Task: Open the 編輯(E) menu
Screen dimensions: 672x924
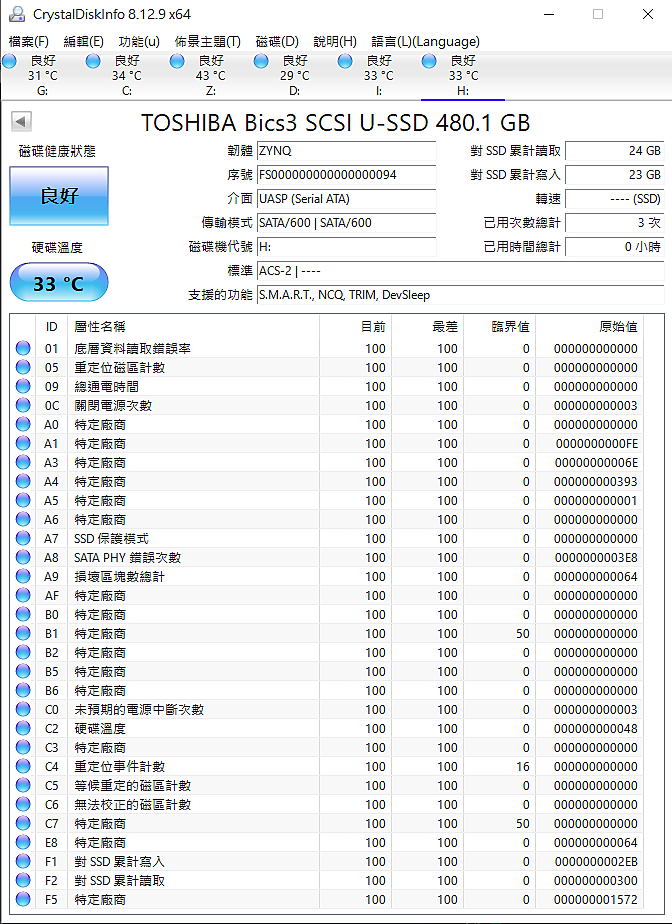Action: click(x=83, y=41)
